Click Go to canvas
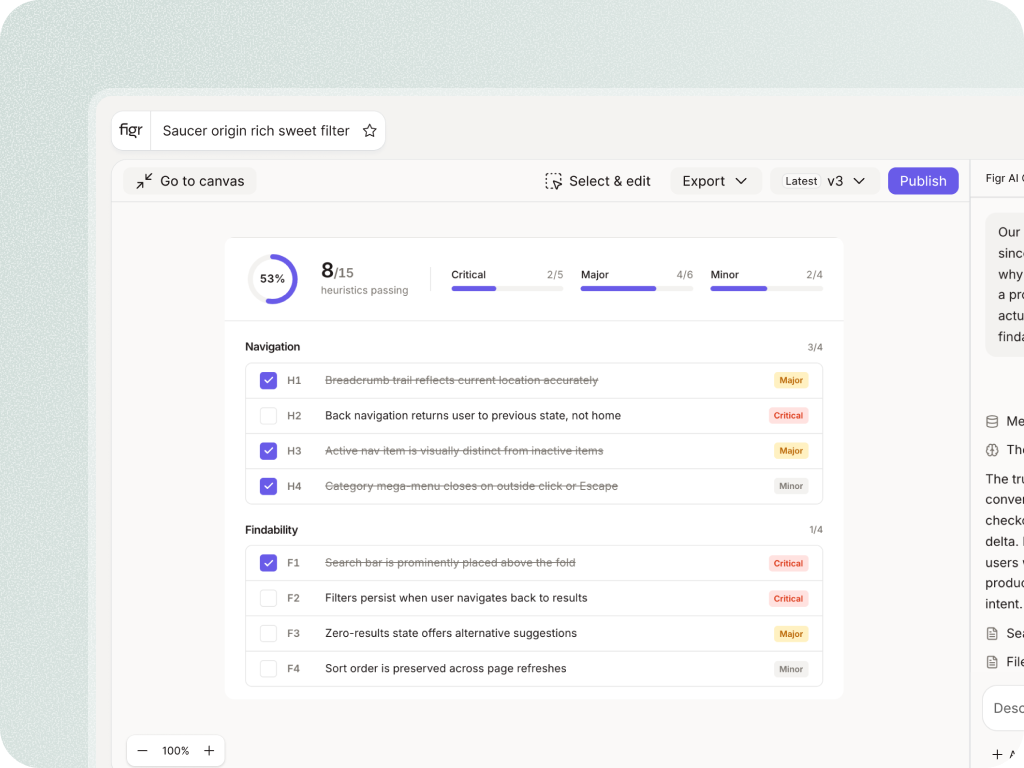 point(190,181)
